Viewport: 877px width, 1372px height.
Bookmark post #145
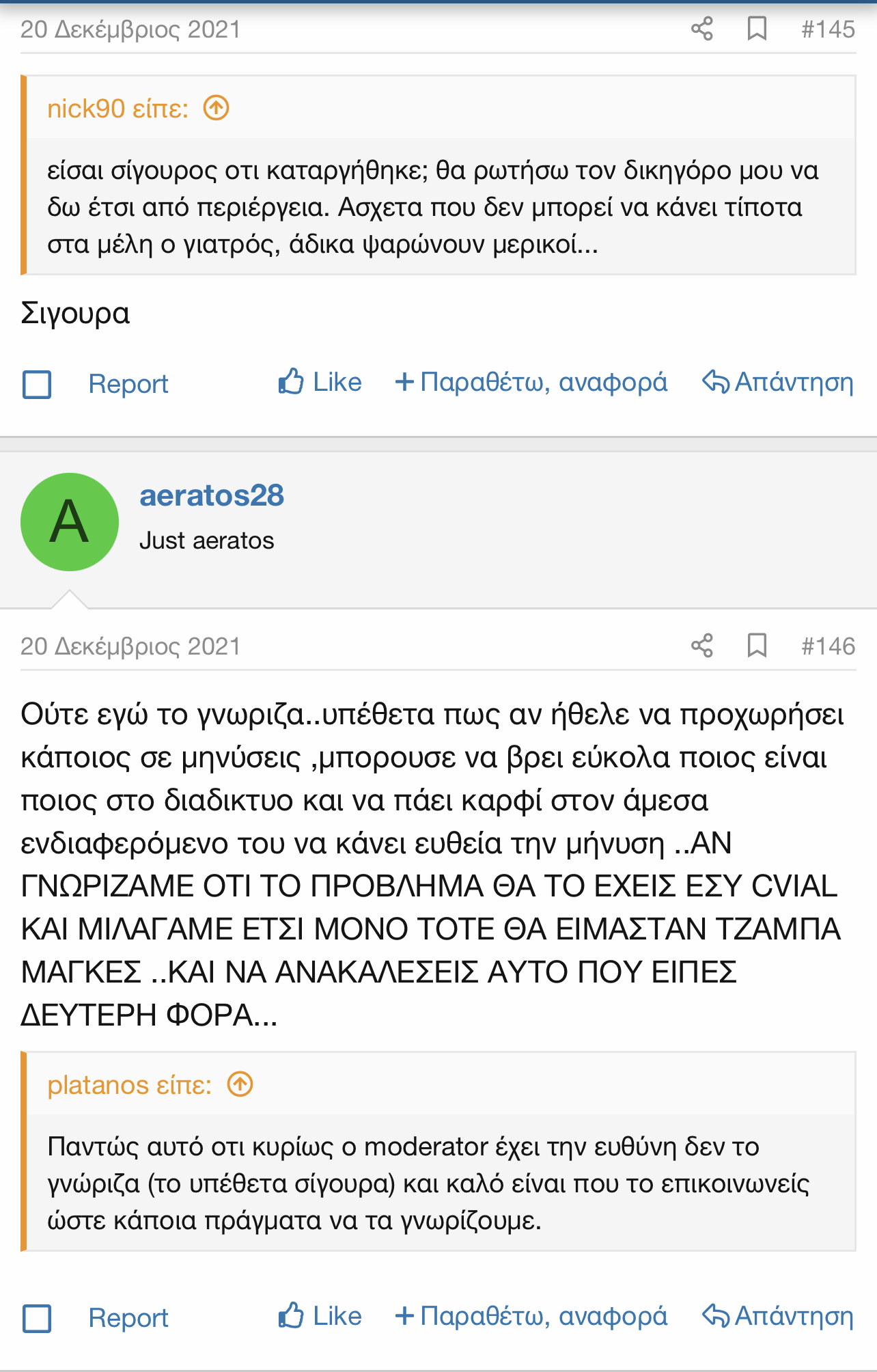pyautogui.click(x=757, y=29)
